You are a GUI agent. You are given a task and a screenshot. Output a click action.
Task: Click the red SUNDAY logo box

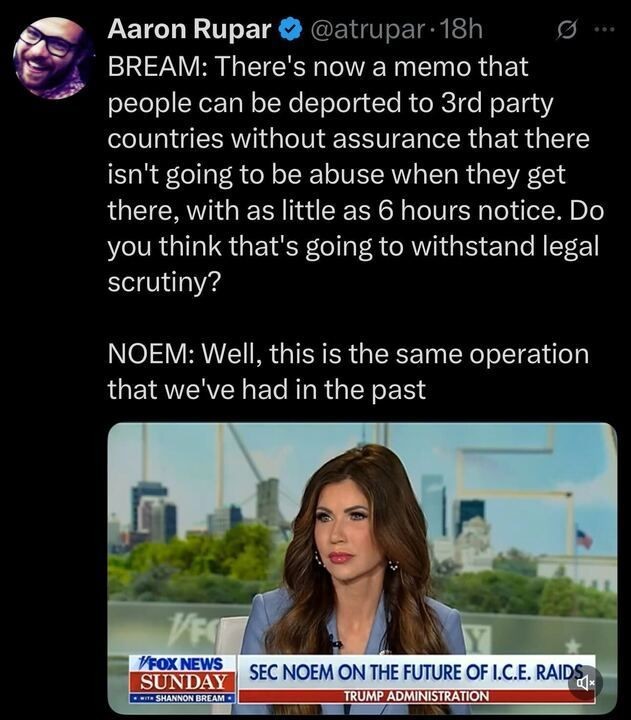pyautogui.click(x=182, y=682)
